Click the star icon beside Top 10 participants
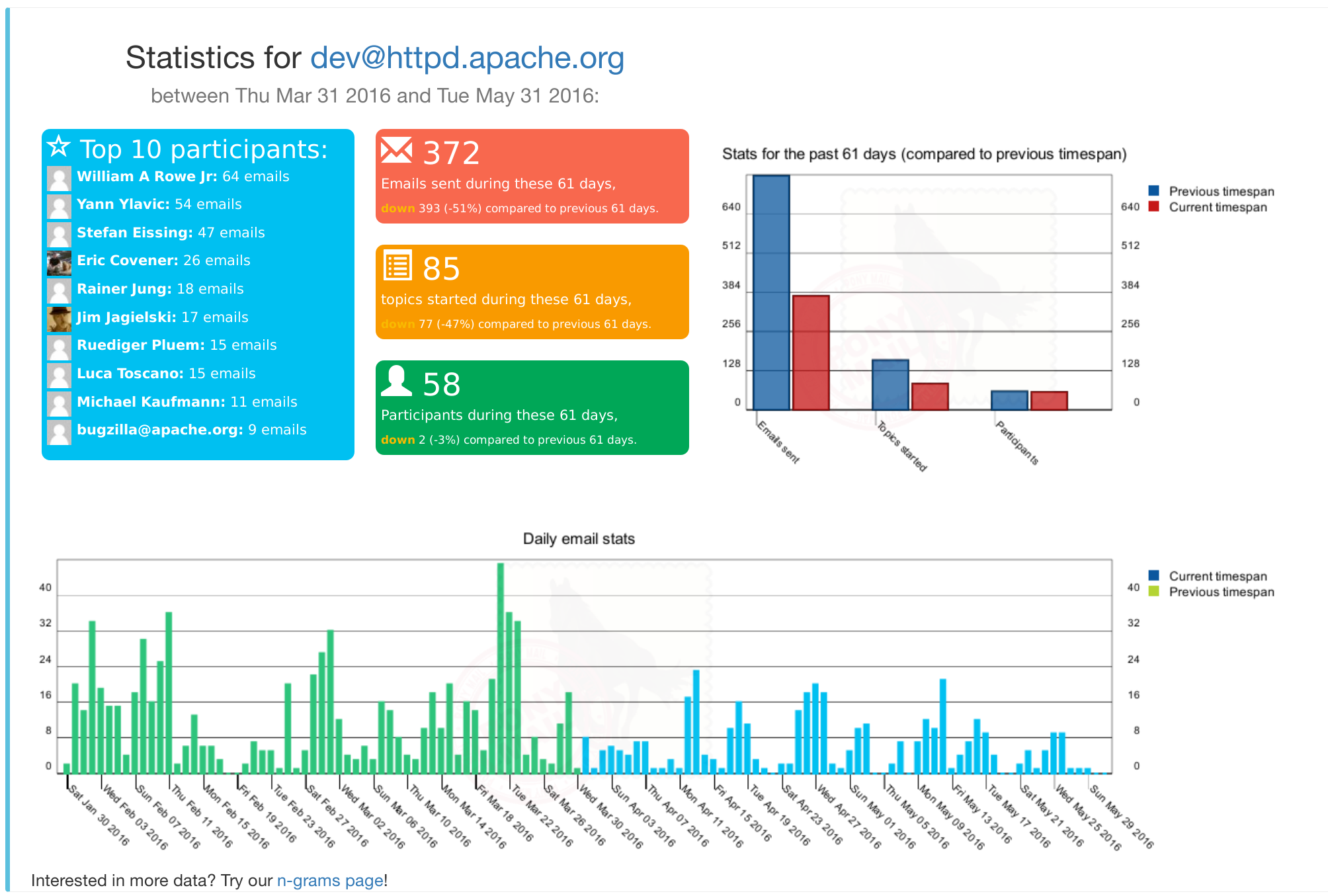This screenshot has height=896, width=1328. pos(59,147)
